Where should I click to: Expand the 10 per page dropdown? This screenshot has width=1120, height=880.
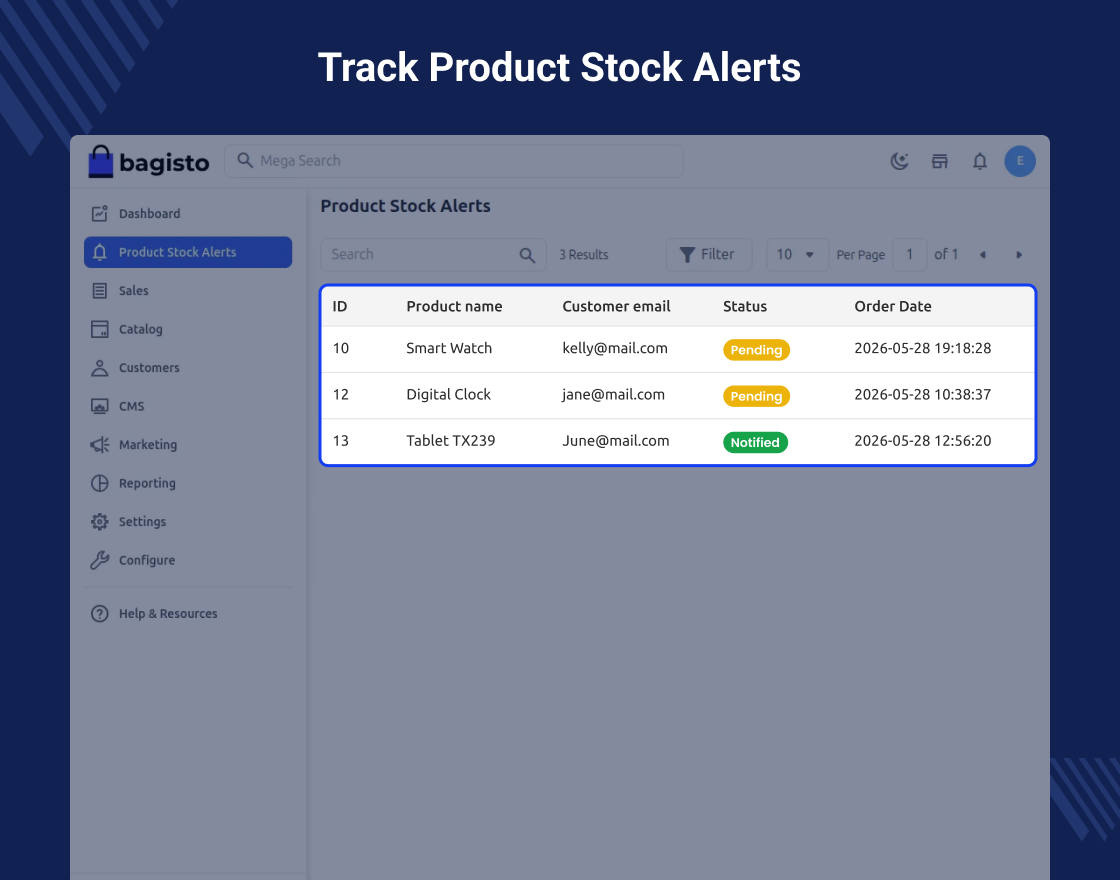click(797, 255)
